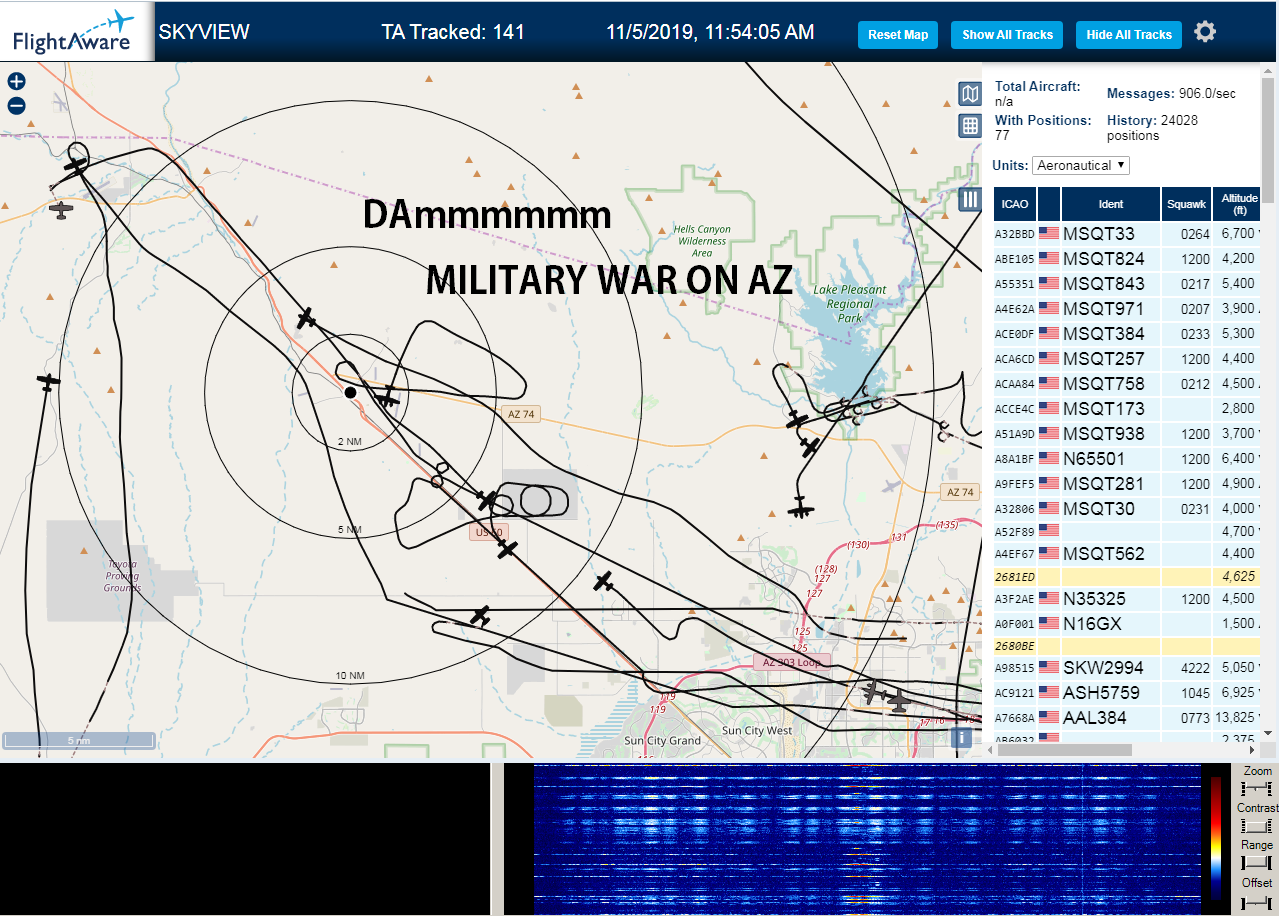Click the US flag in MSQT30 row

click(1049, 509)
